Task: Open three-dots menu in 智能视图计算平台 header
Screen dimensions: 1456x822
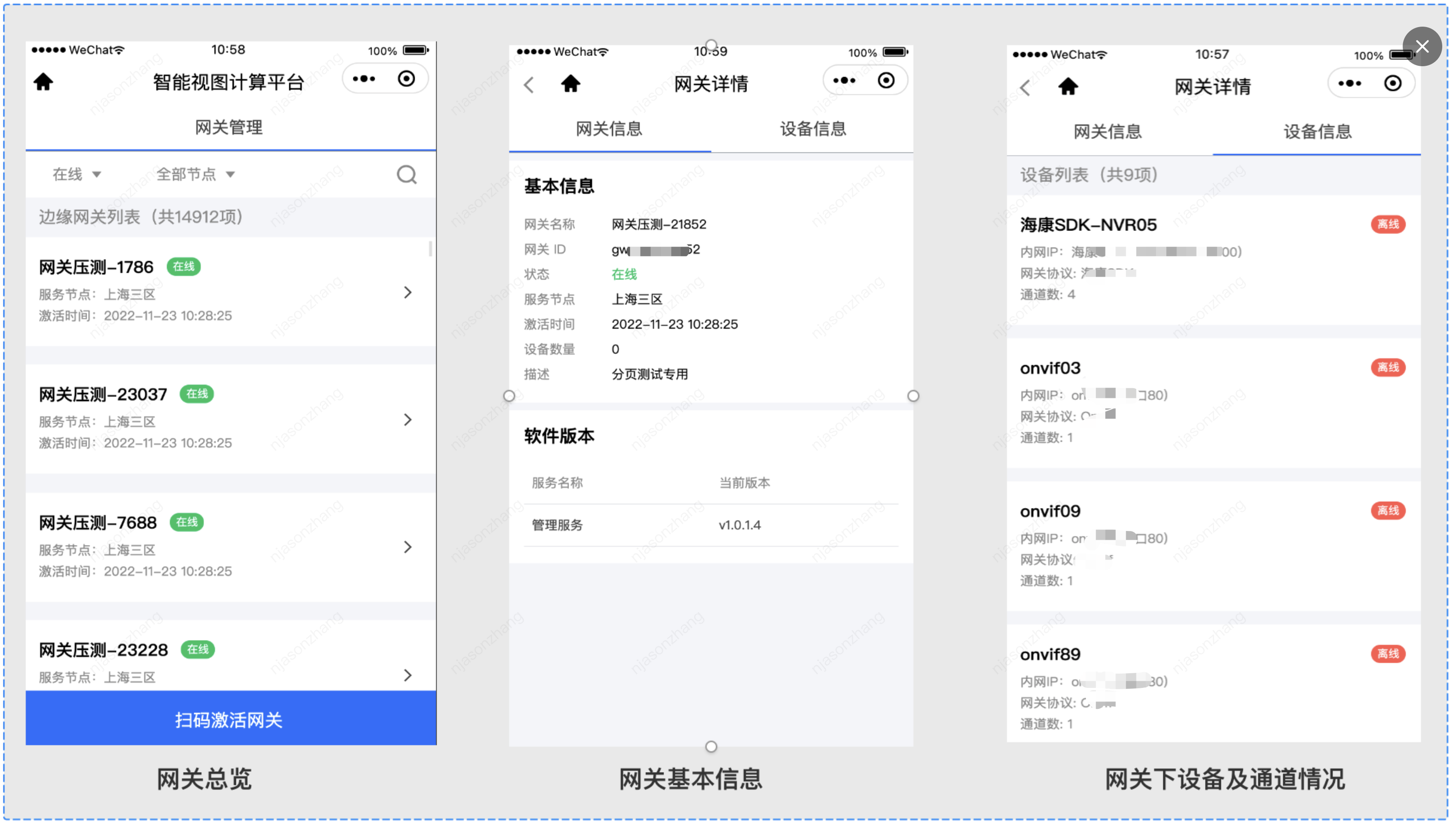Action: pos(364,79)
